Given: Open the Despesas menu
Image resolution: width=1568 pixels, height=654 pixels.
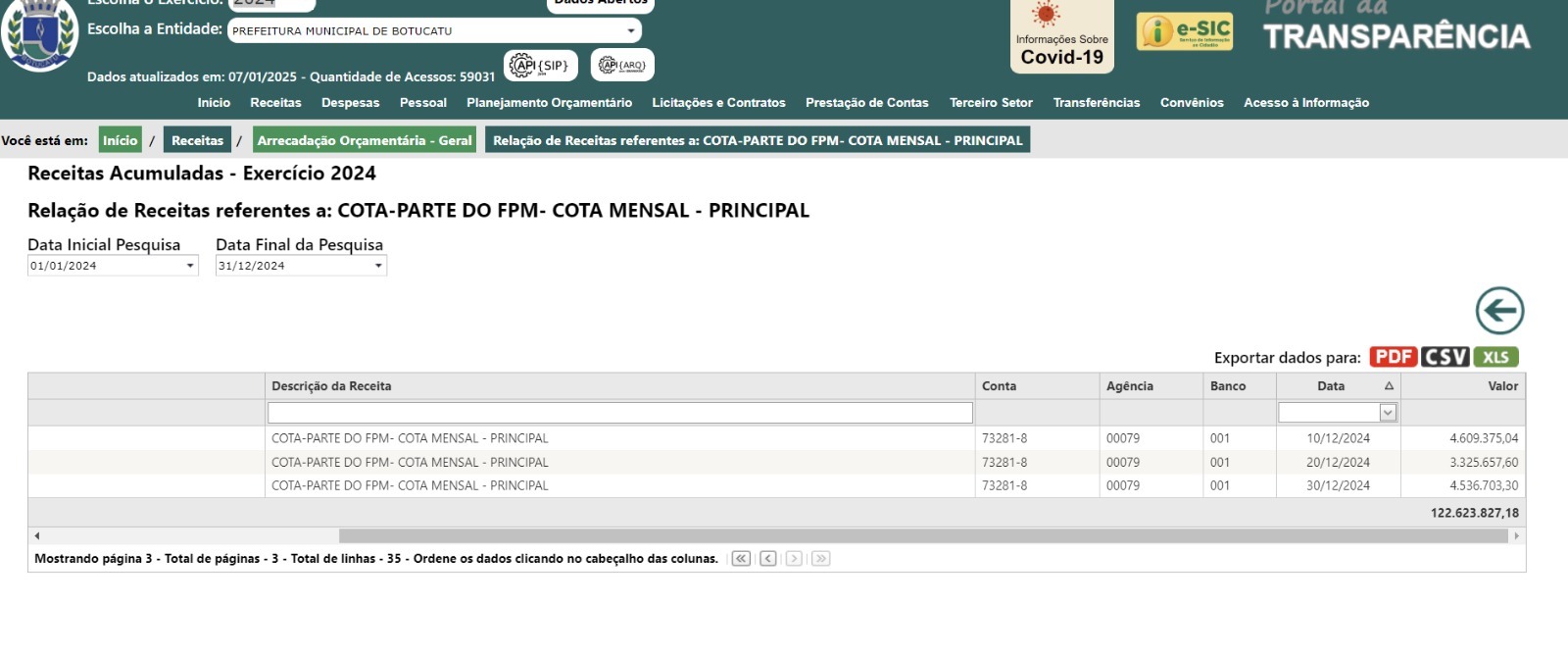Looking at the screenshot, I should pyautogui.click(x=350, y=103).
